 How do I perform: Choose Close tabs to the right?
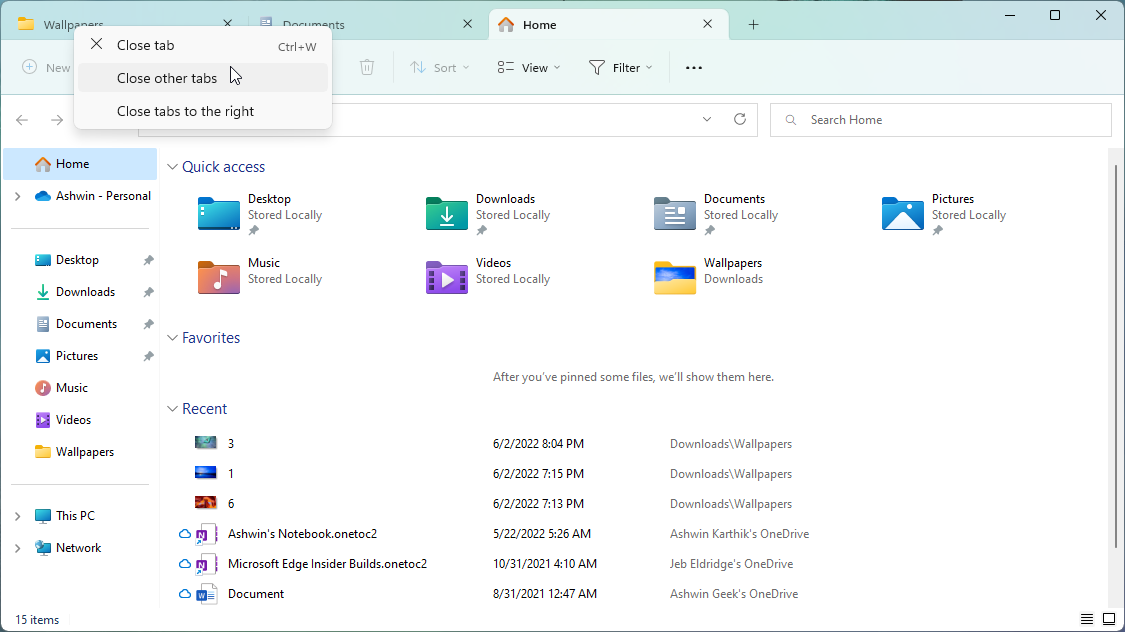coord(203,111)
